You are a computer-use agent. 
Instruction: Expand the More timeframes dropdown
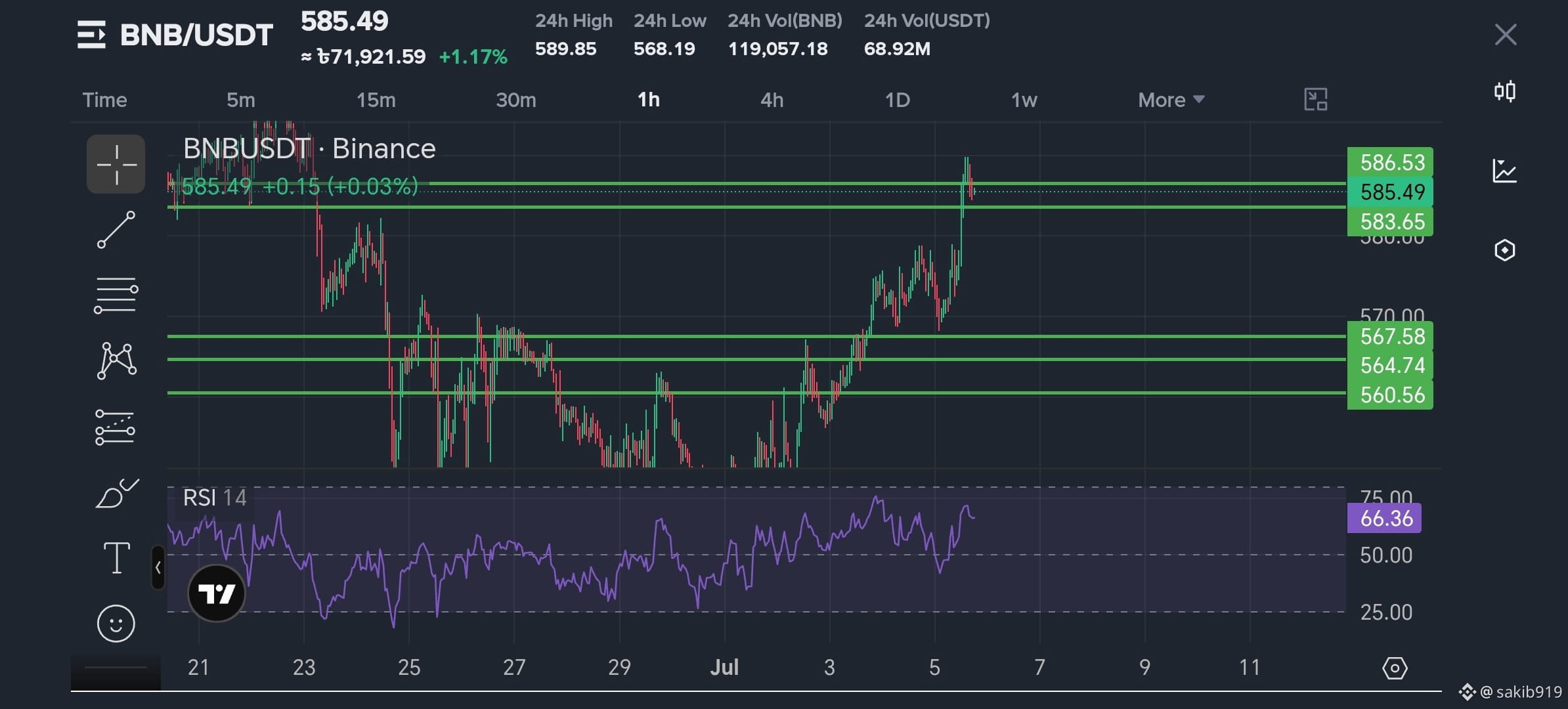click(x=1171, y=100)
